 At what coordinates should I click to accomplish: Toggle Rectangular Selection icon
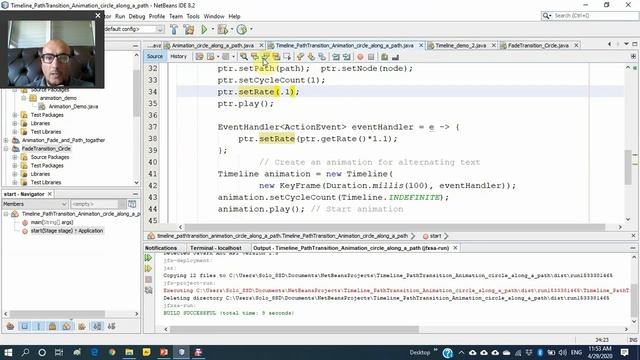(x=287, y=57)
